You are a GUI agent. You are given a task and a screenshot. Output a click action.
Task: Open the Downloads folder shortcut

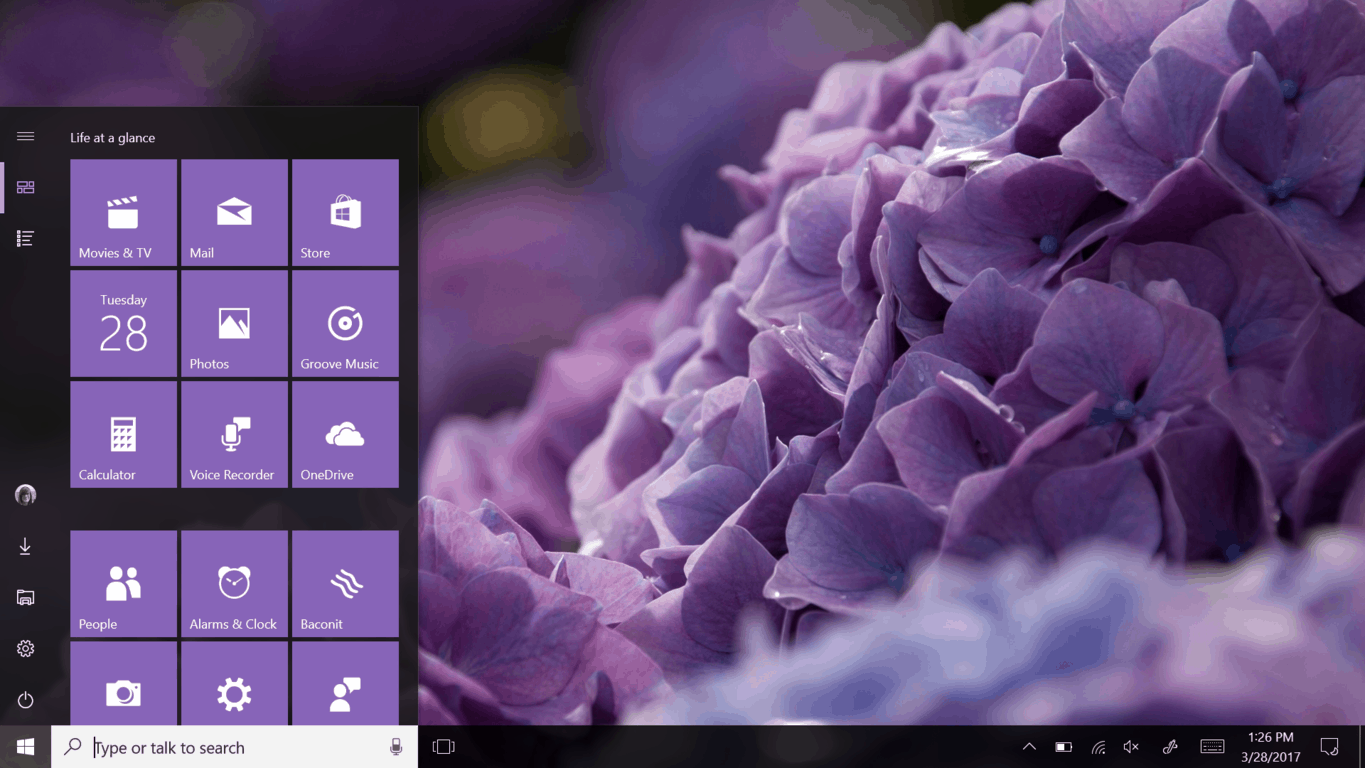pos(26,546)
